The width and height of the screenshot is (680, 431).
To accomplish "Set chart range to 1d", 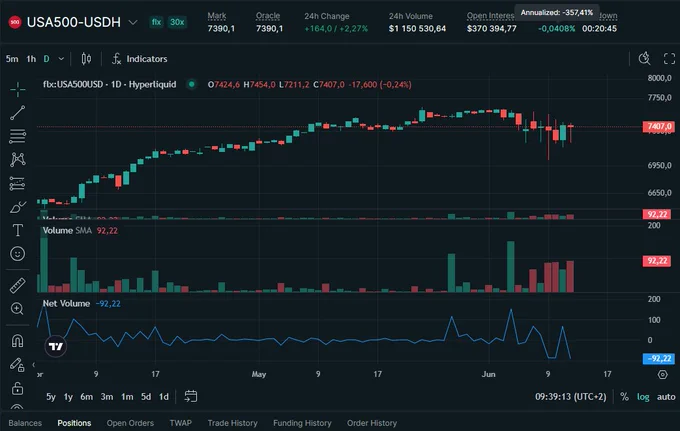I will 163,397.
